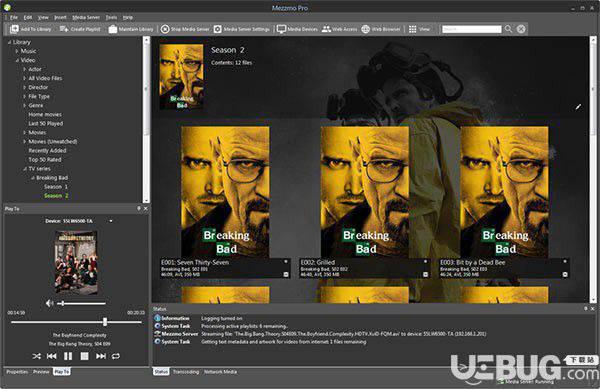Switch to the Transcoding tab
The image size is (600, 389).
pos(186,372)
